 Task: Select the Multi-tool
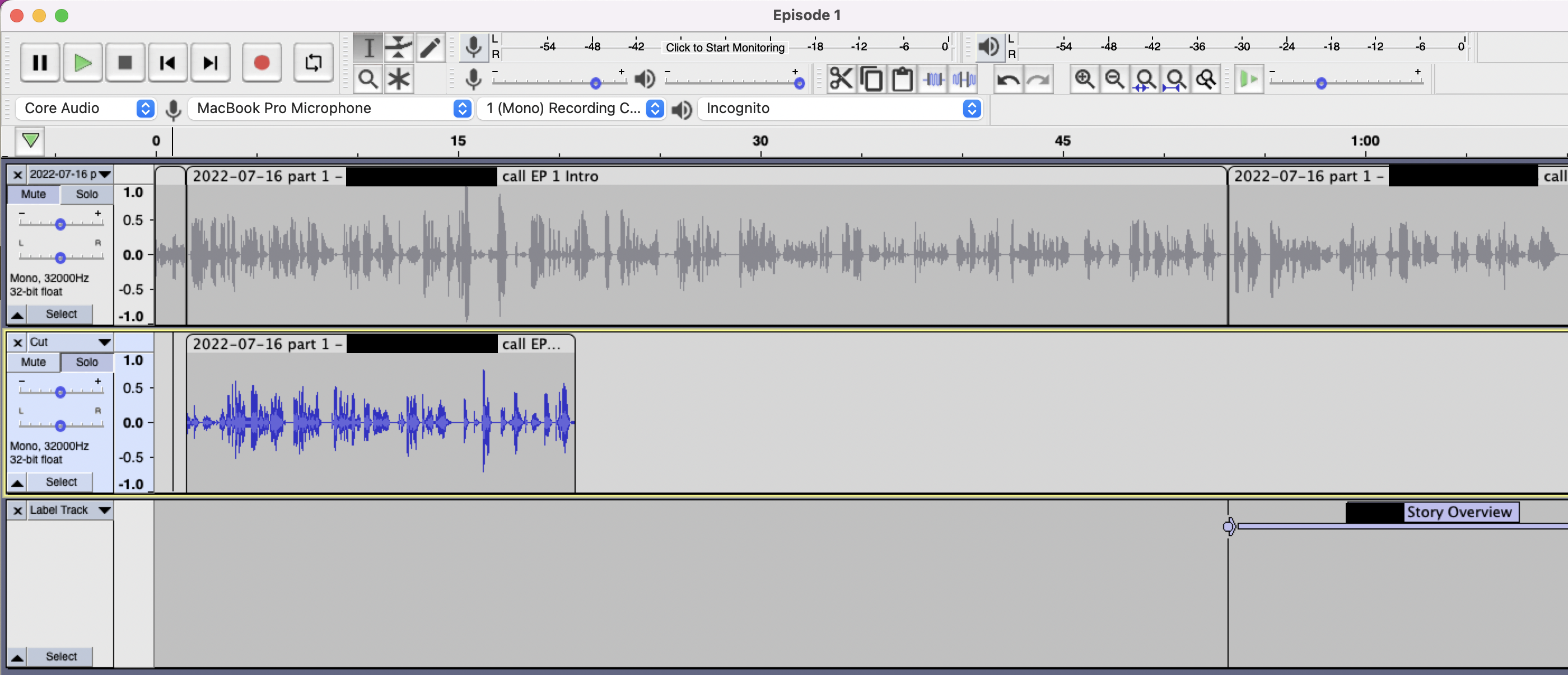point(399,79)
